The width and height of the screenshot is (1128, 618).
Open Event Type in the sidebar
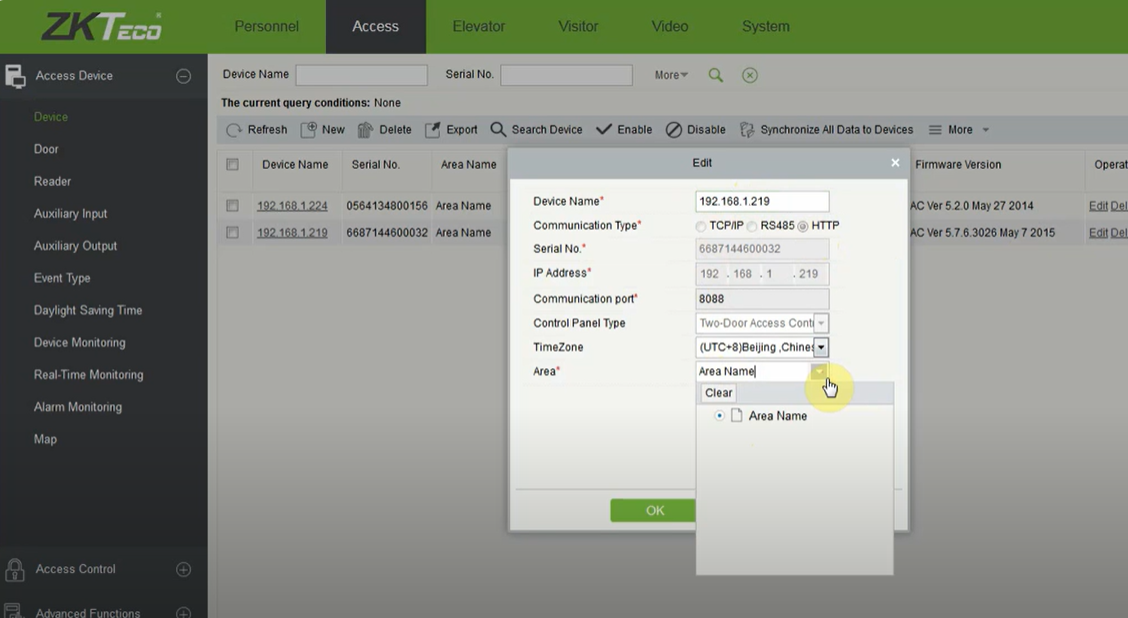pos(62,278)
